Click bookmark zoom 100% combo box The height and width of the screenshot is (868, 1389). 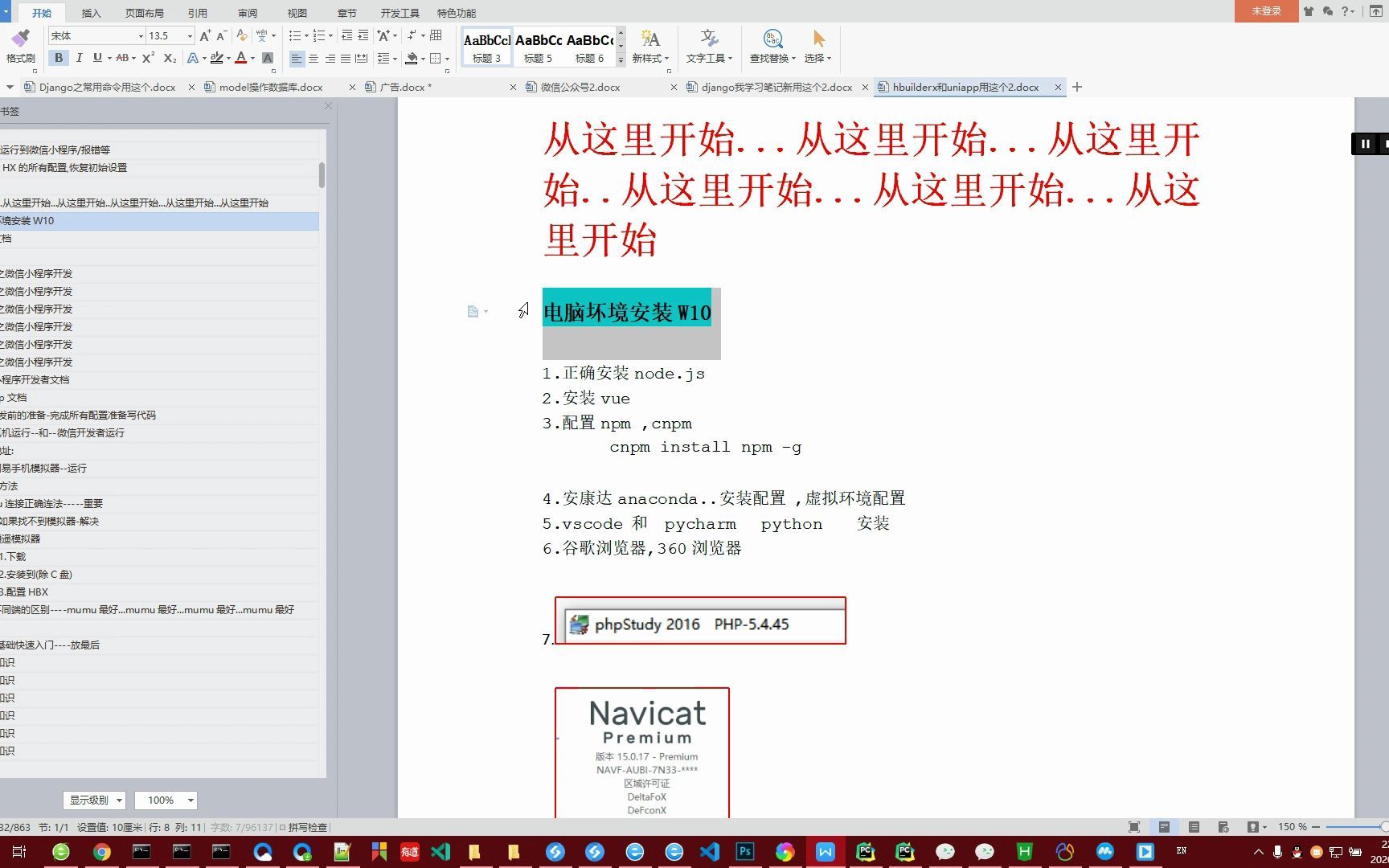click(x=166, y=800)
